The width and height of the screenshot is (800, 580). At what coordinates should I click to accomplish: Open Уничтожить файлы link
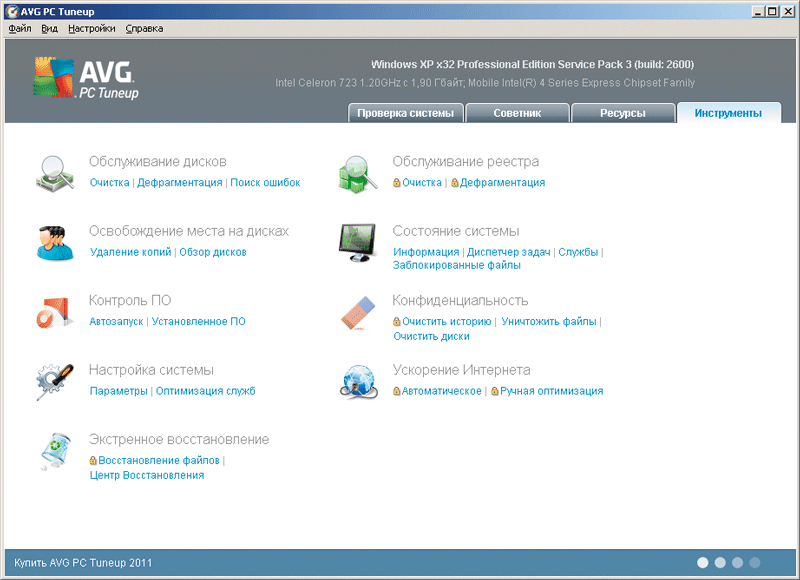pyautogui.click(x=549, y=321)
